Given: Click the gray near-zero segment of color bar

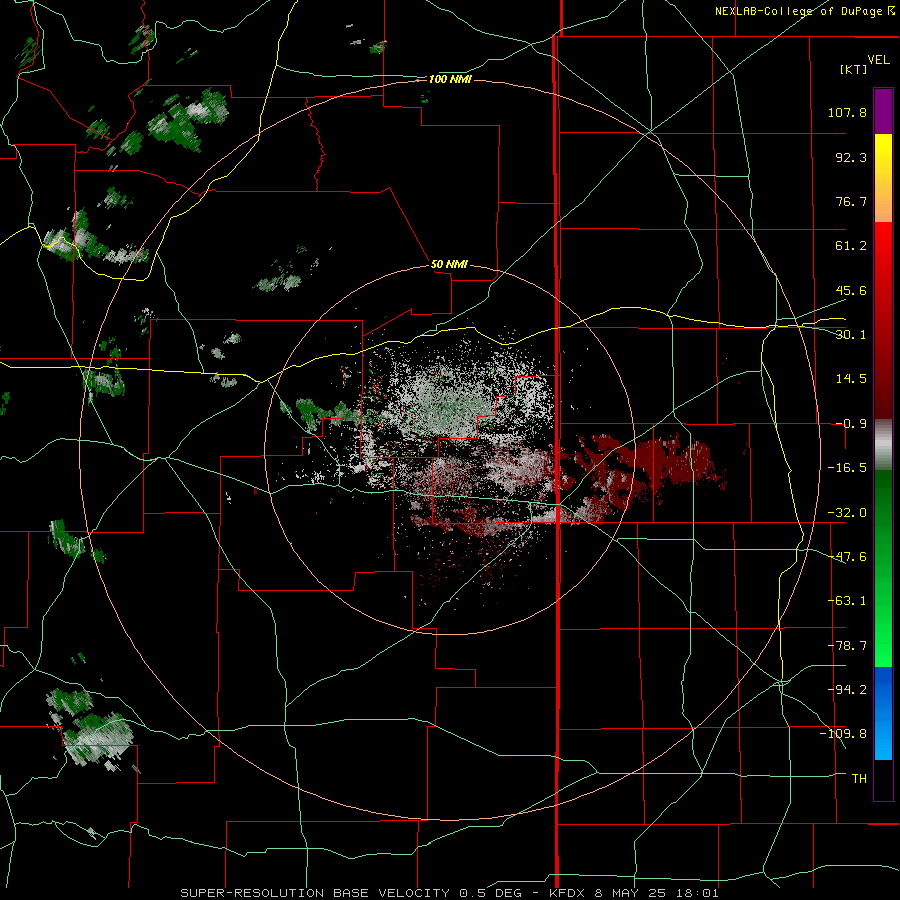Looking at the screenshot, I should [883, 445].
